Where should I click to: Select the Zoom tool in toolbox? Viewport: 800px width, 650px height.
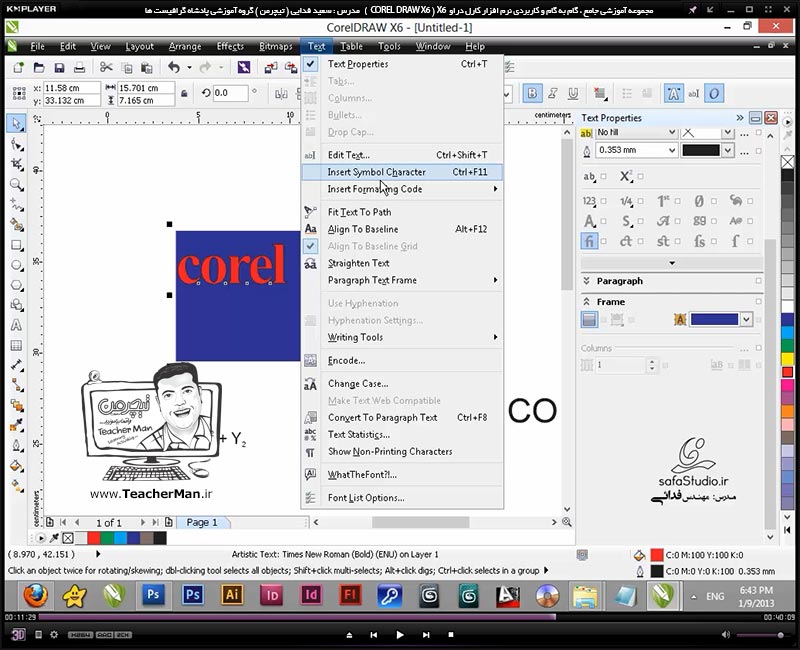16,185
